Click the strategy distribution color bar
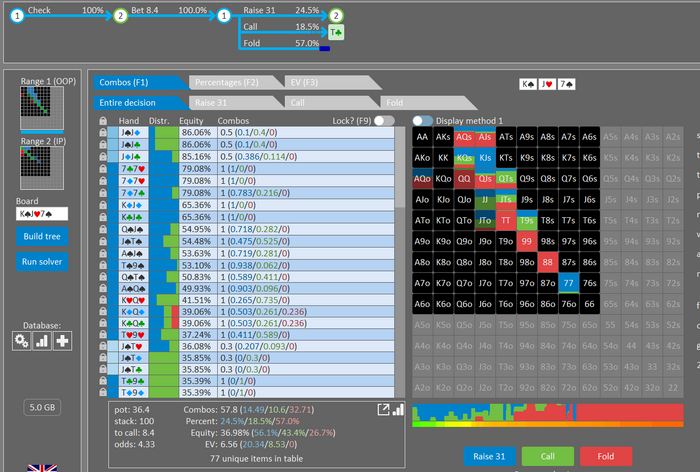The height and width of the screenshot is (472, 700). click(x=548, y=415)
